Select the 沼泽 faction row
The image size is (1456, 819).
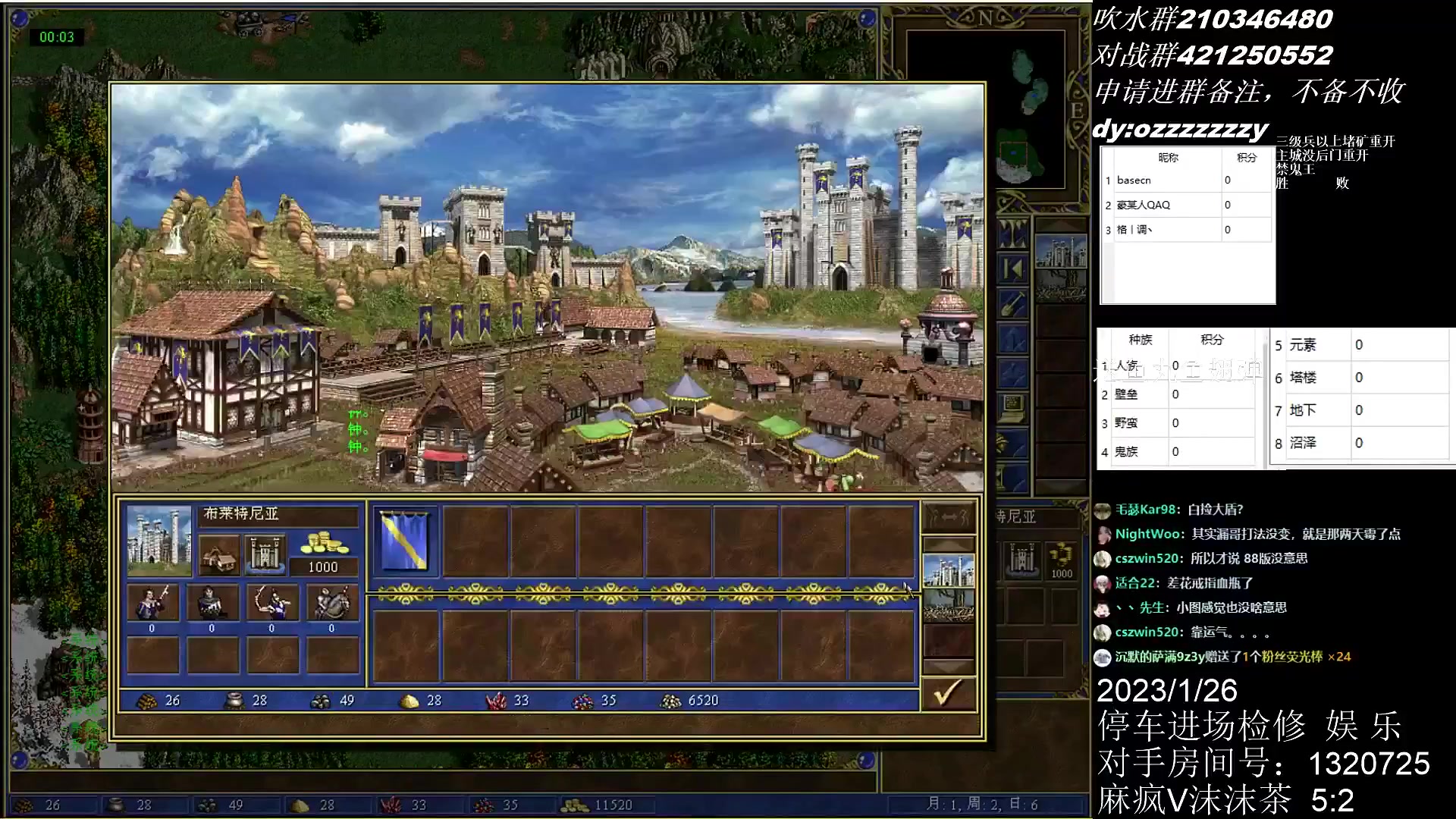1360,443
